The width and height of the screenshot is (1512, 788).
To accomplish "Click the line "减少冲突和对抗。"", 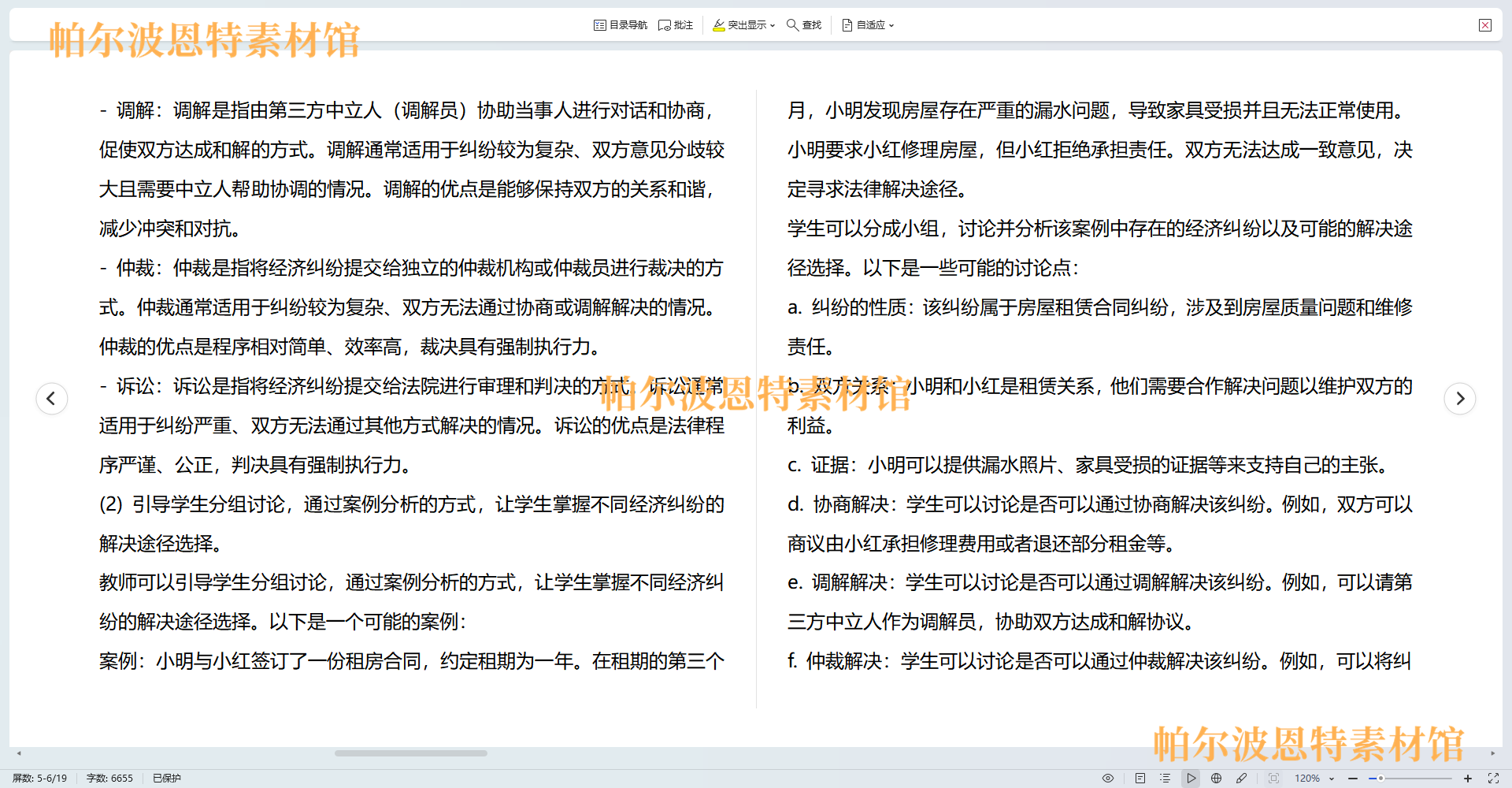I will tap(170, 229).
